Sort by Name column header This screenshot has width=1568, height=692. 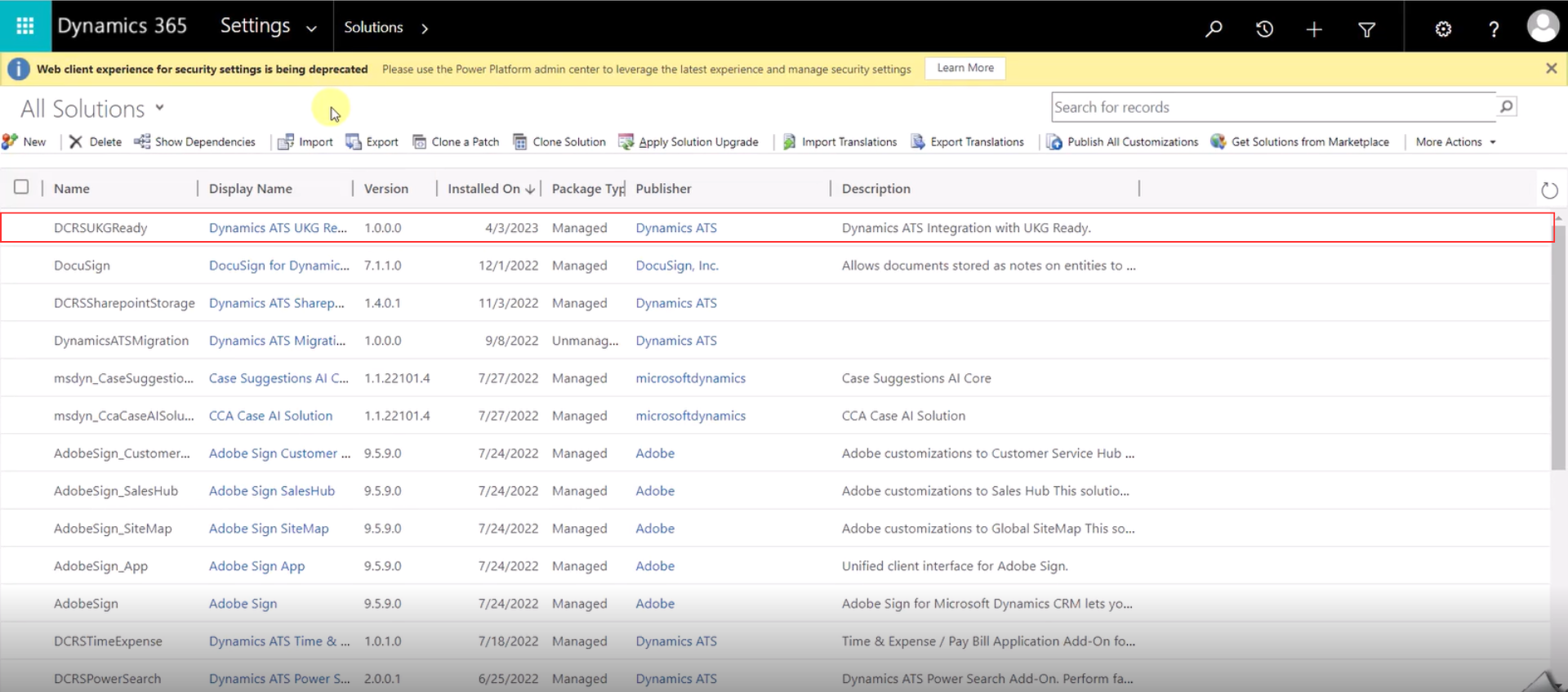[x=72, y=189]
